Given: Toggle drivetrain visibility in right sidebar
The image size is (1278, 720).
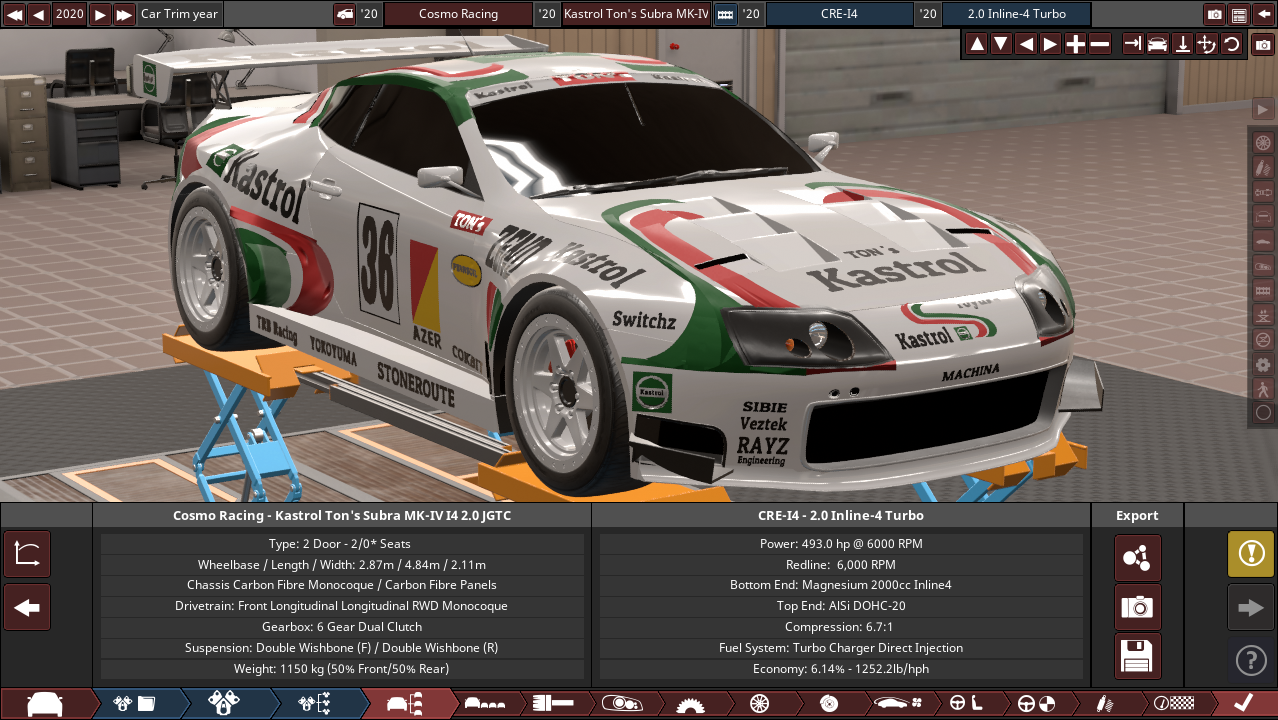Looking at the screenshot, I should [1263, 191].
